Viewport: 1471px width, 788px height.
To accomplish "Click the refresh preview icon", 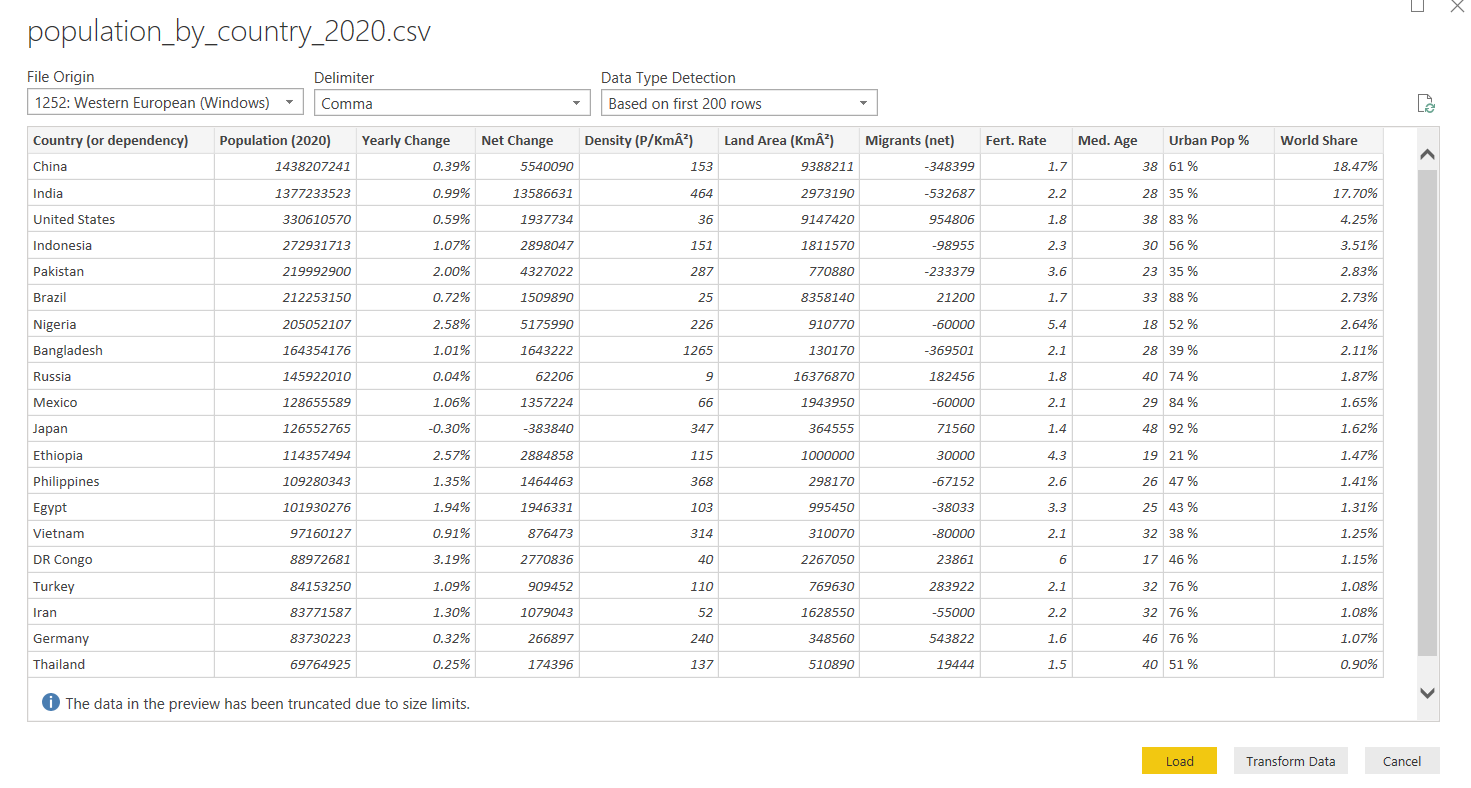I will point(1426,104).
